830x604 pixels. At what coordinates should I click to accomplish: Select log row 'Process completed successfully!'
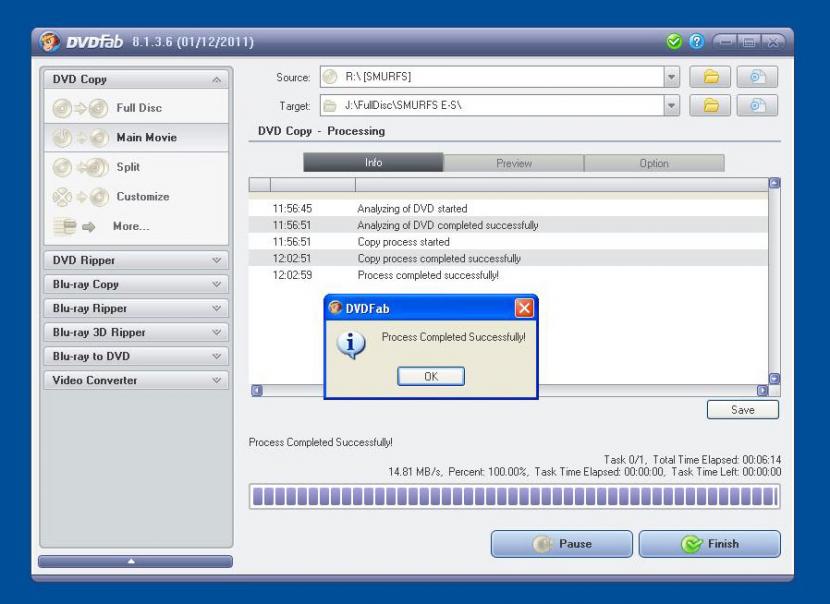click(508, 275)
